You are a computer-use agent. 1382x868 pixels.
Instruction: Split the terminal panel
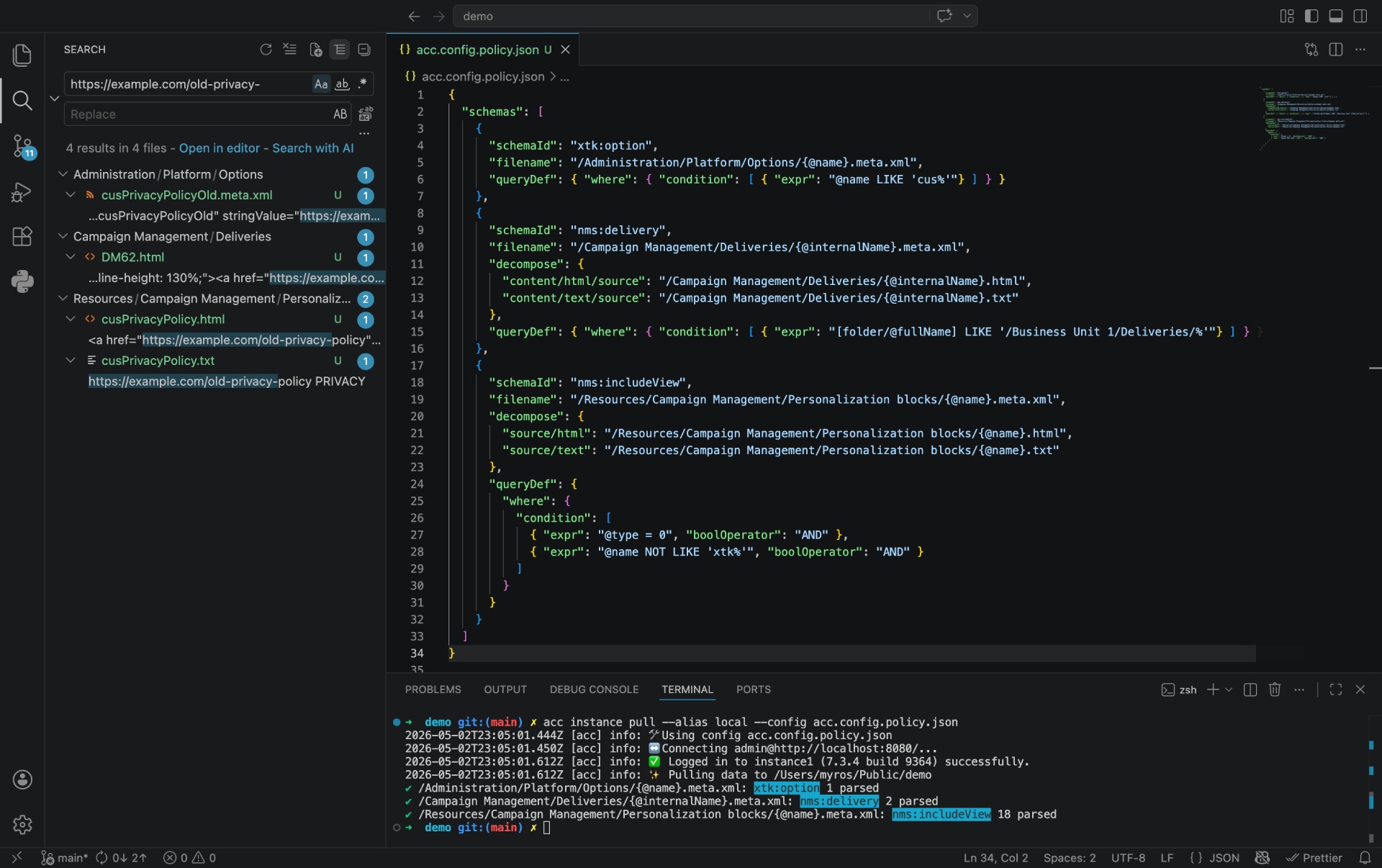(1250, 690)
